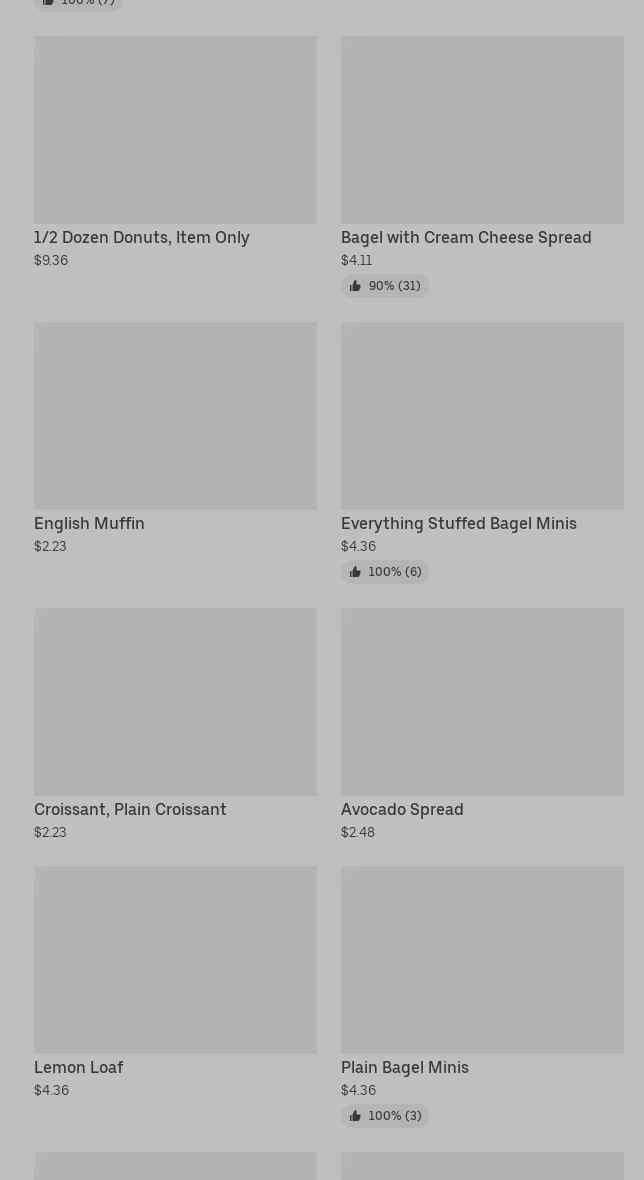Open the Bagel with Cream Cheese Spread image
Screen dimensions: 644x1180
pos(482,130)
